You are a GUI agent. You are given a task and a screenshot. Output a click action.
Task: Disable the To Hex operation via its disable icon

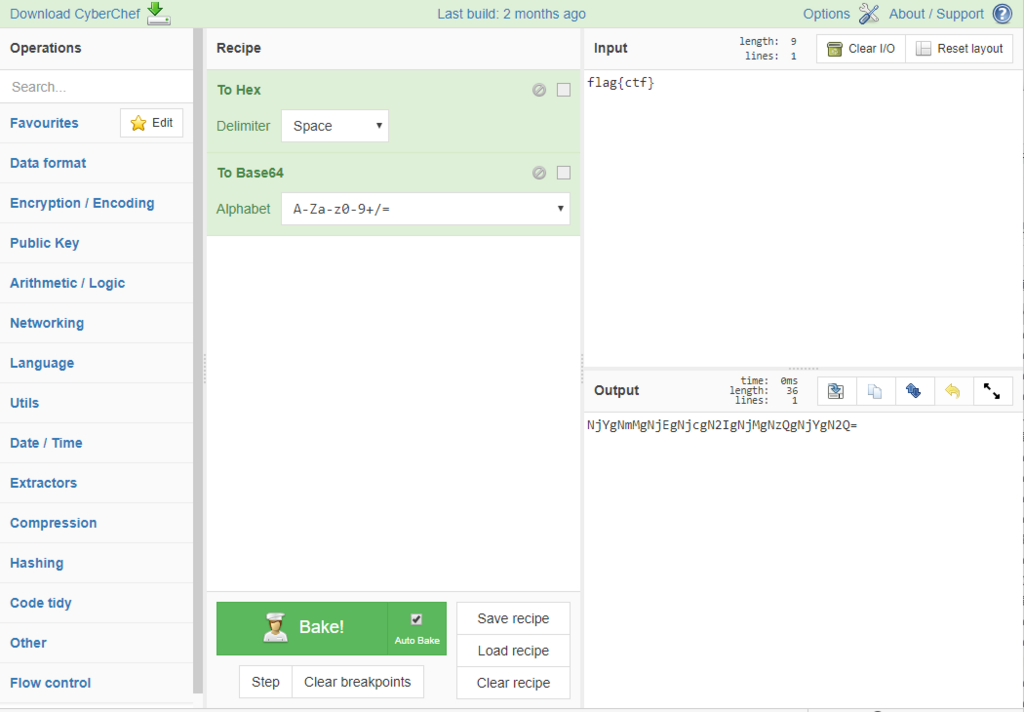pyautogui.click(x=539, y=90)
